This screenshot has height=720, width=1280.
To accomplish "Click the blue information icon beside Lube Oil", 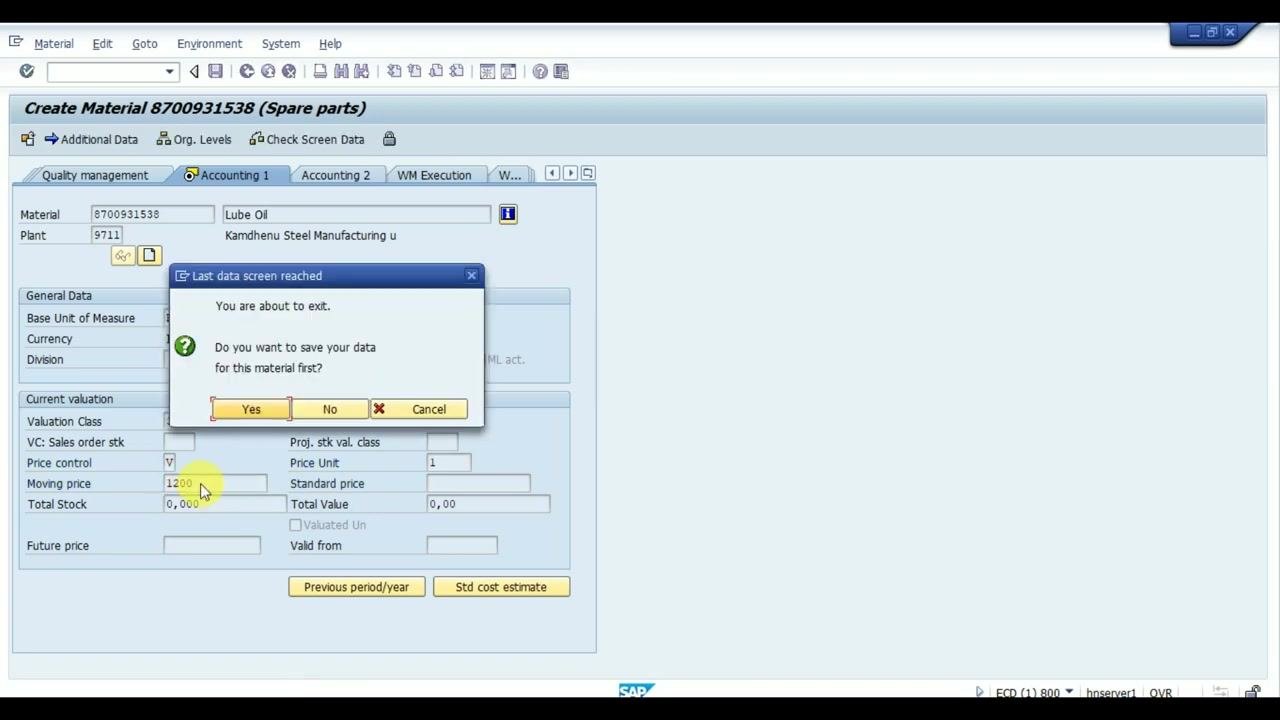I will click(x=508, y=214).
